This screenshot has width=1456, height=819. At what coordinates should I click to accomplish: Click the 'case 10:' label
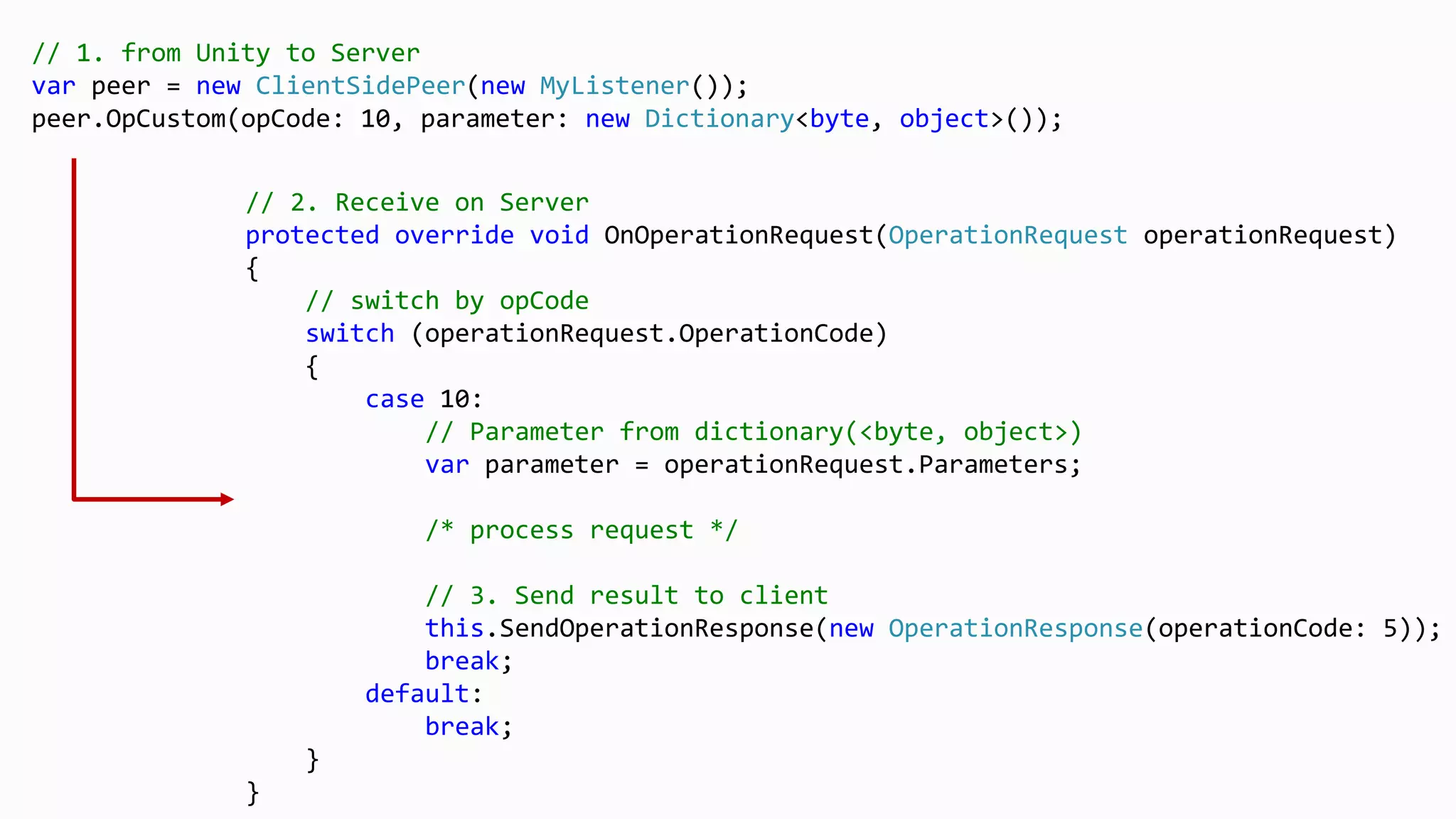click(x=424, y=399)
